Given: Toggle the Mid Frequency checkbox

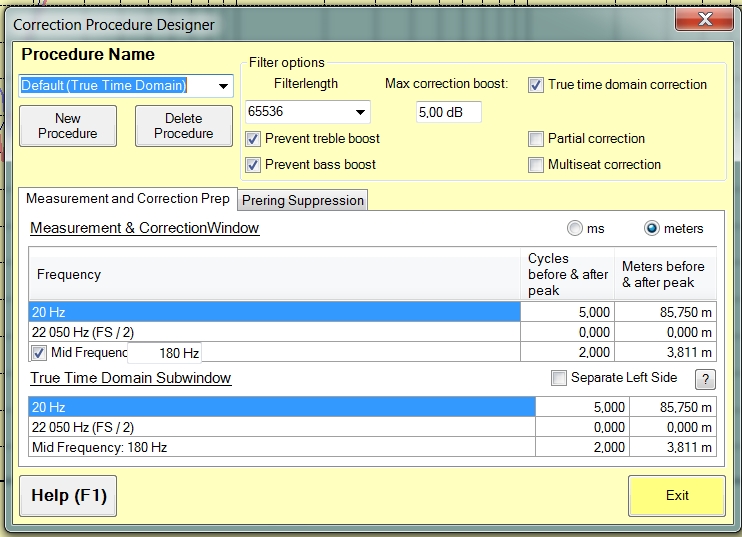Looking at the screenshot, I should coord(39,353).
